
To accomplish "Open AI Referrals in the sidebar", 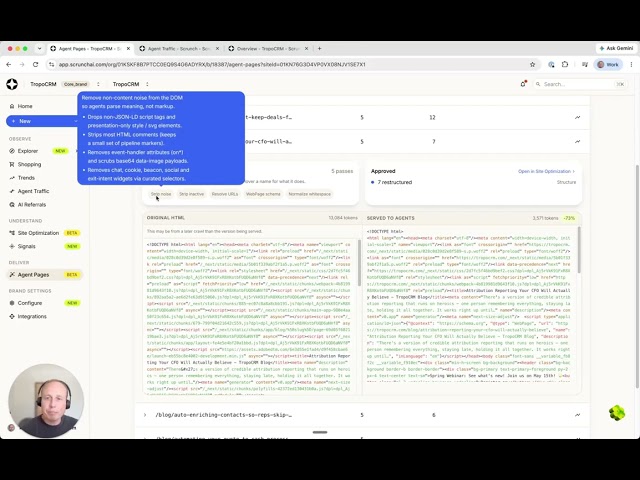I will 31,204.
